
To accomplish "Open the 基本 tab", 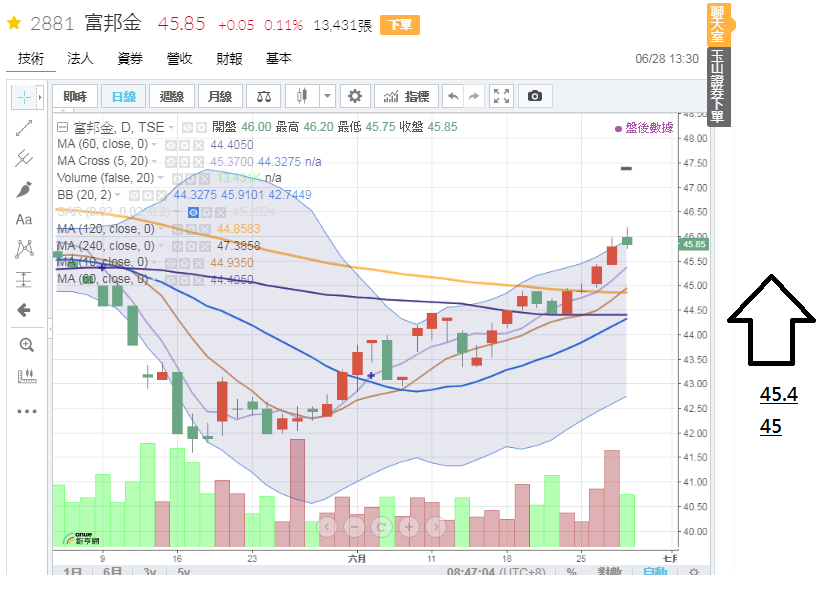I will click(x=278, y=58).
